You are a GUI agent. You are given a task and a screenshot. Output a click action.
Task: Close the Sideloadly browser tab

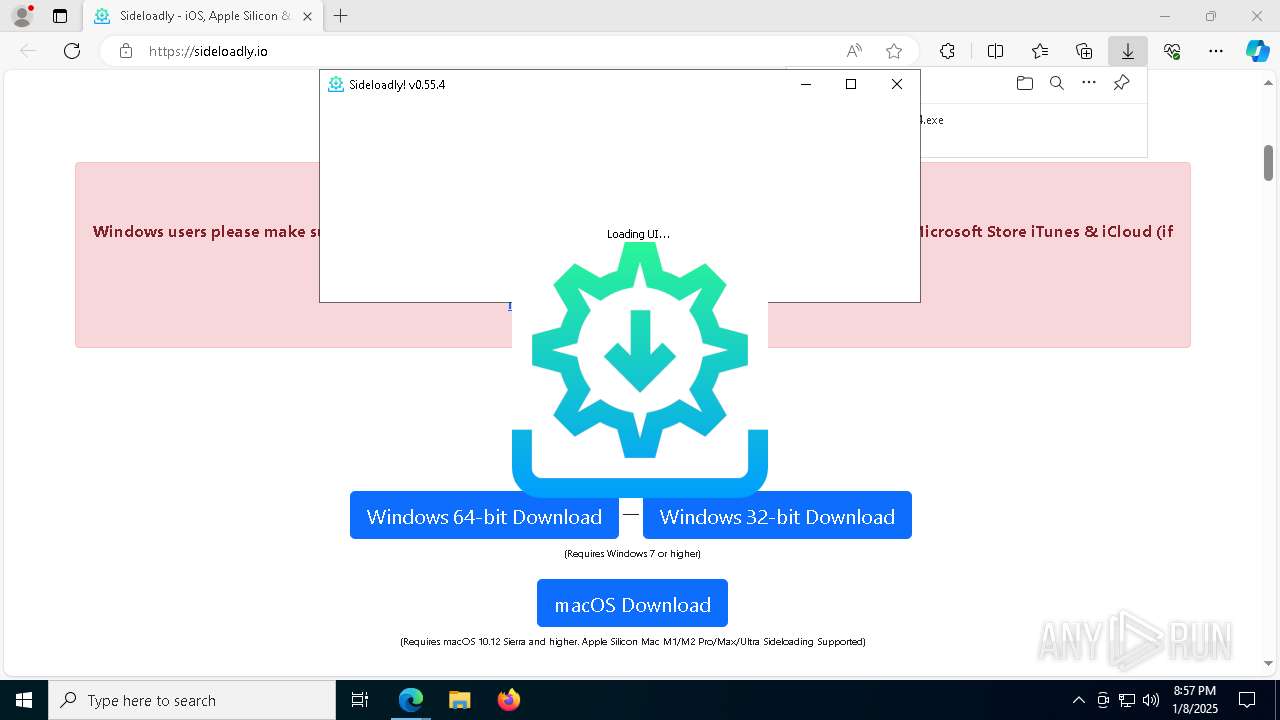307,16
